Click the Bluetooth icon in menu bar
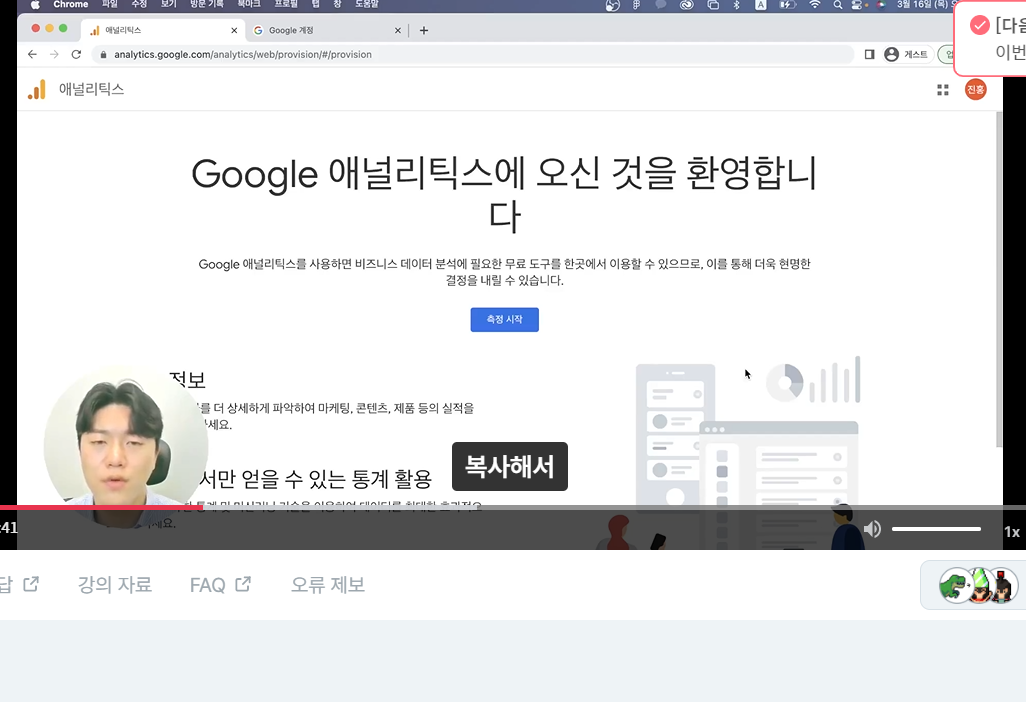1026x702 pixels. [736, 5]
